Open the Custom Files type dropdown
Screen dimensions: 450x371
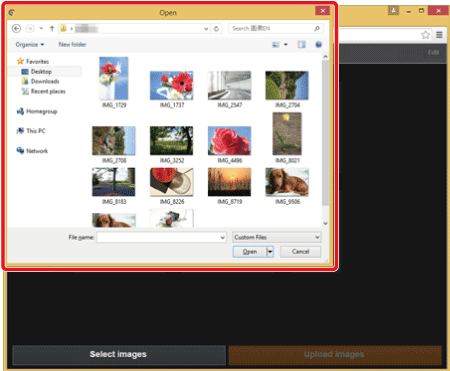click(x=277, y=237)
